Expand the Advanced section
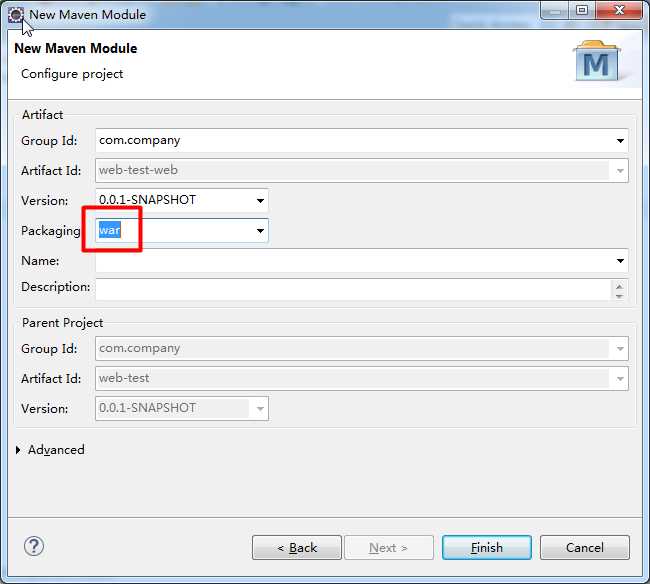The height and width of the screenshot is (584, 650). (x=18, y=450)
